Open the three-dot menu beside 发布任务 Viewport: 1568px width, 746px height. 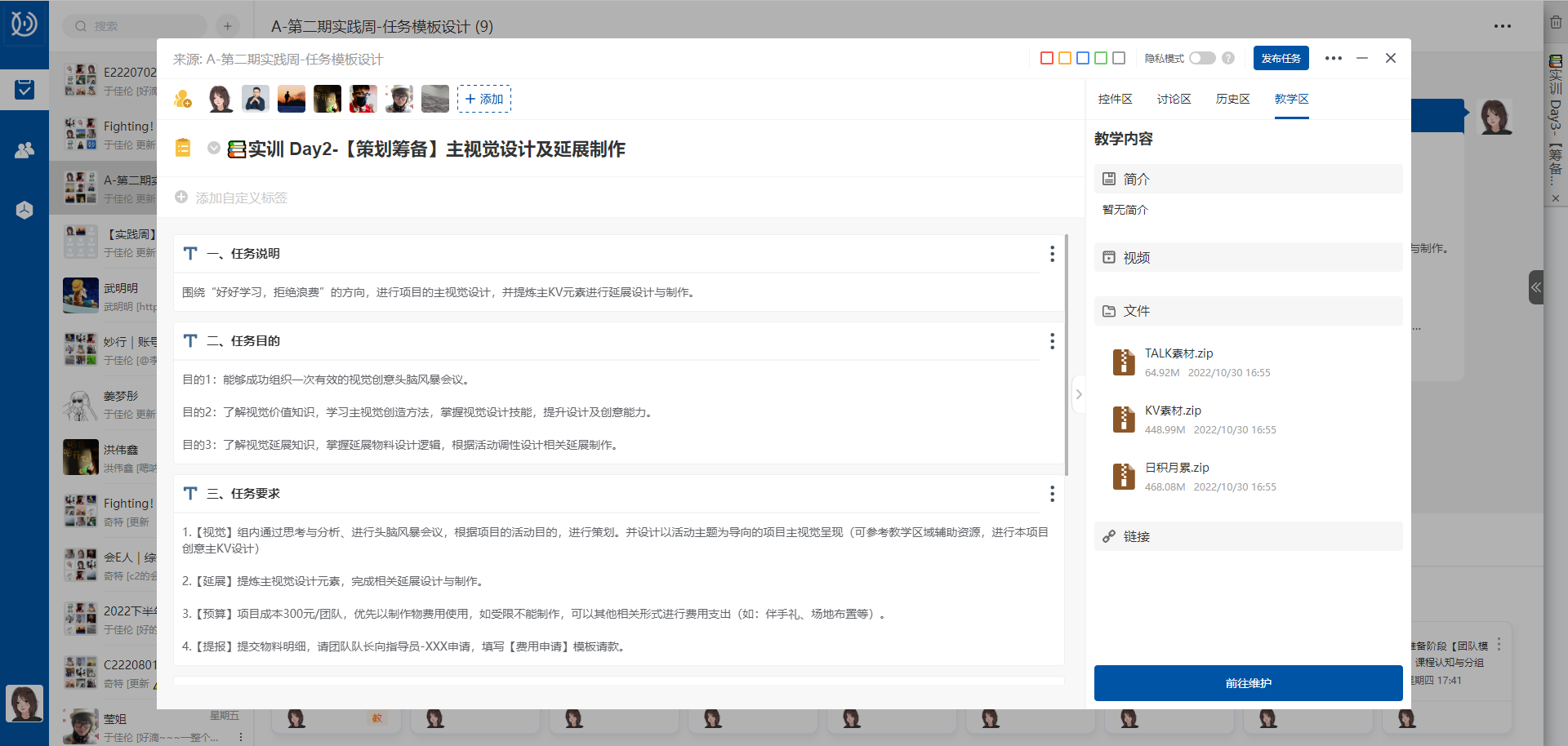(x=1334, y=58)
